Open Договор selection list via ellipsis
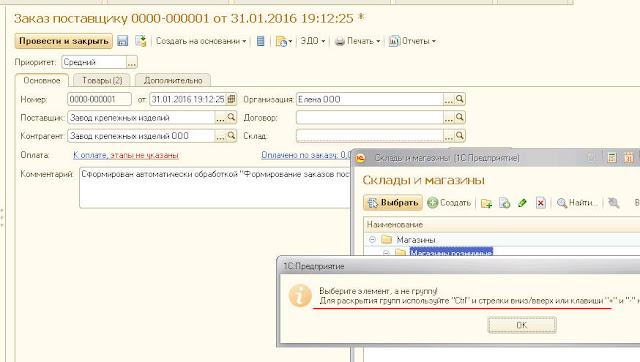Screen dimensions: 640x362 (x=449, y=118)
